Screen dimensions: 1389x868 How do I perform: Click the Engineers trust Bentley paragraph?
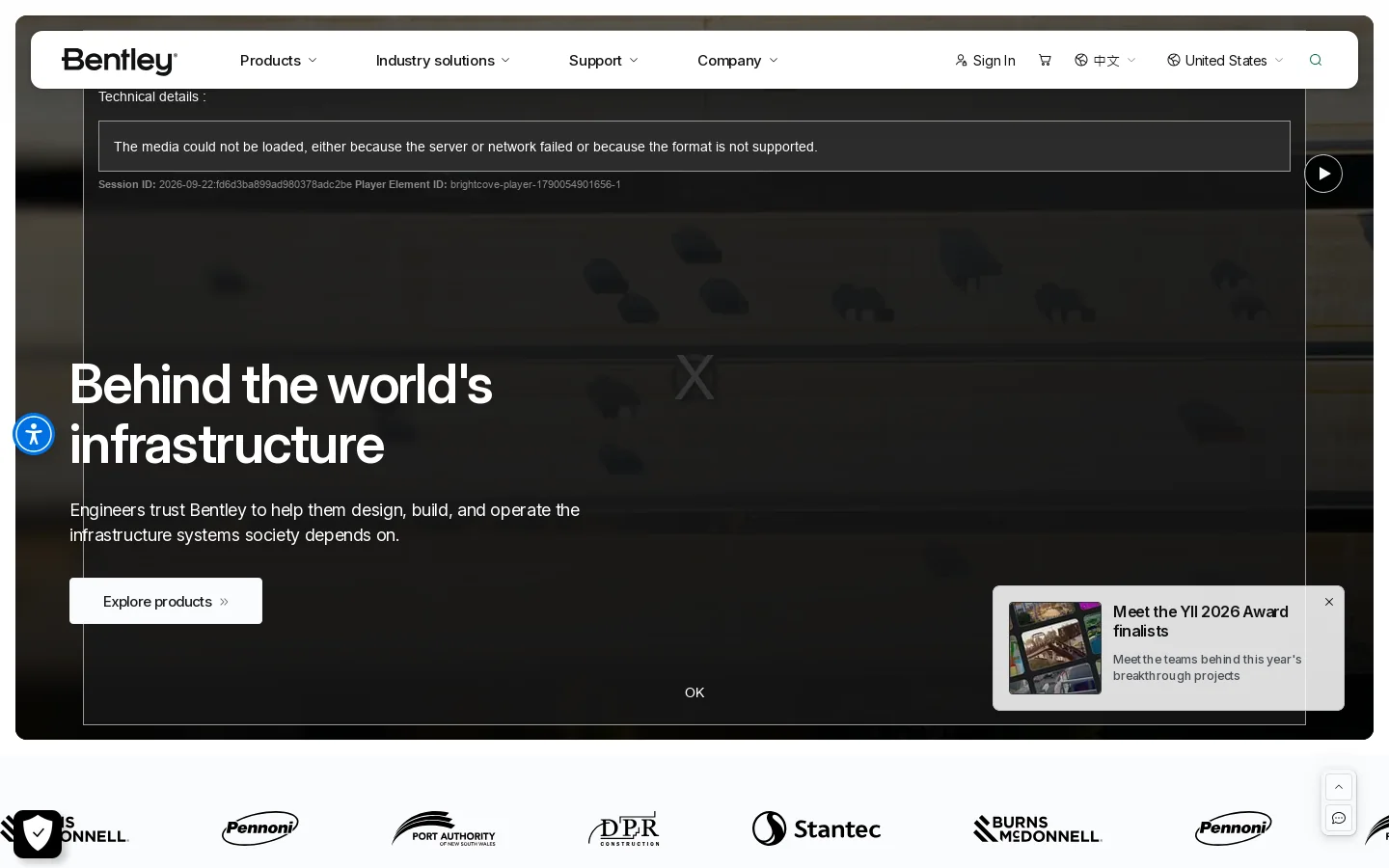(x=325, y=523)
